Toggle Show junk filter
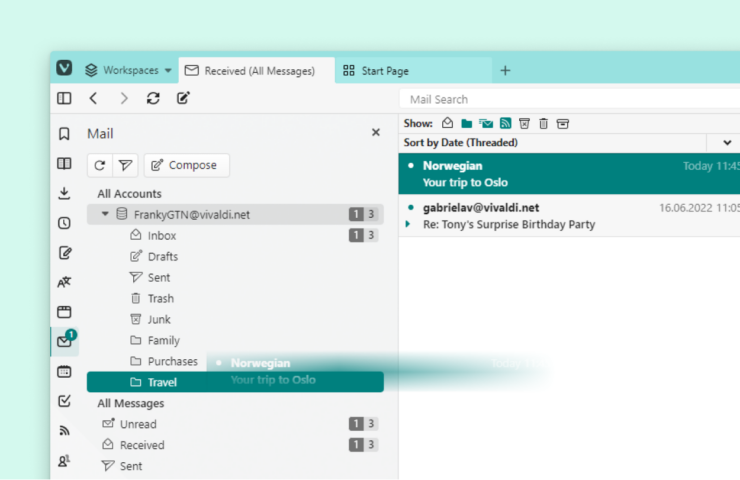 [x=524, y=124]
